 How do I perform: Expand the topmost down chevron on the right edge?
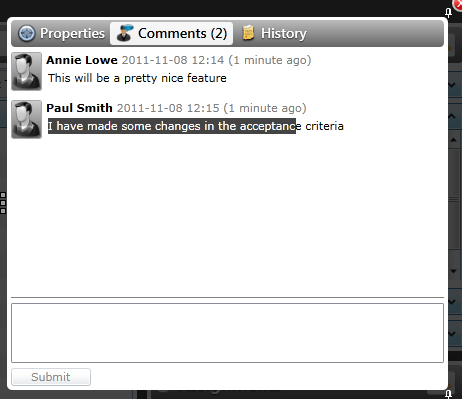(452, 85)
